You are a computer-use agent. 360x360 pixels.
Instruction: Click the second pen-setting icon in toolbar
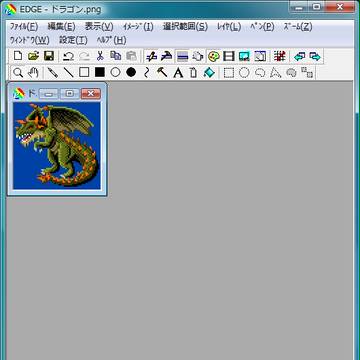pyautogui.click(x=166, y=56)
